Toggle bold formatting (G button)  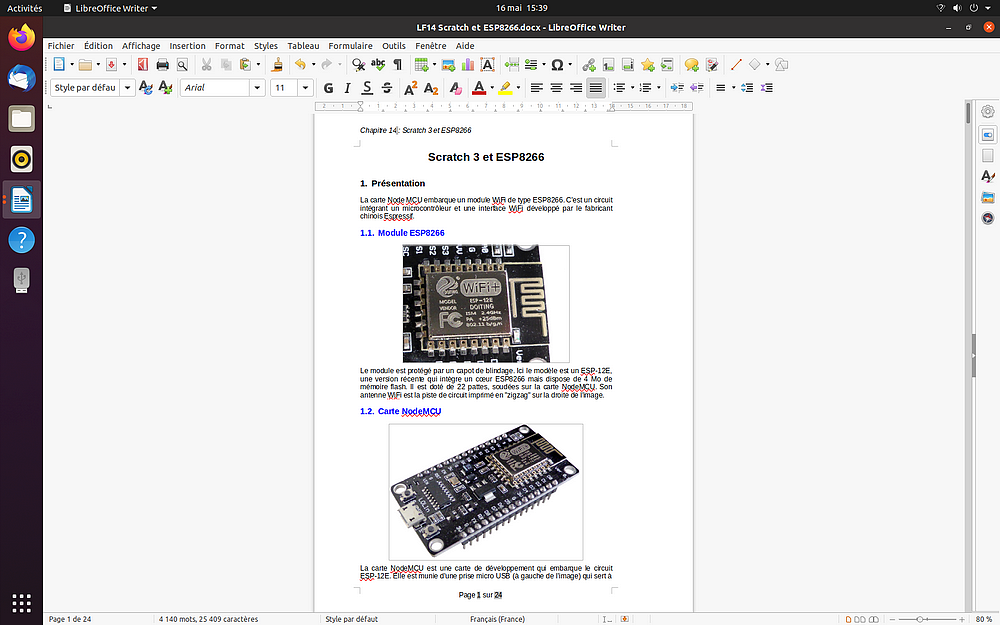click(x=328, y=87)
